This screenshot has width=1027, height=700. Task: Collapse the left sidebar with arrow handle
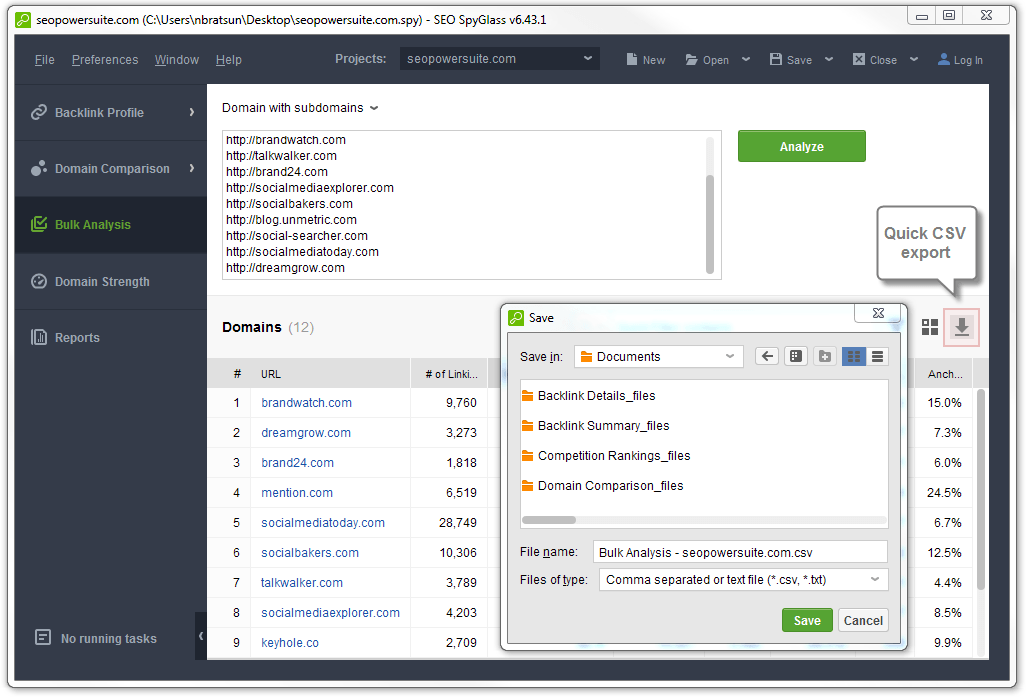tap(200, 636)
